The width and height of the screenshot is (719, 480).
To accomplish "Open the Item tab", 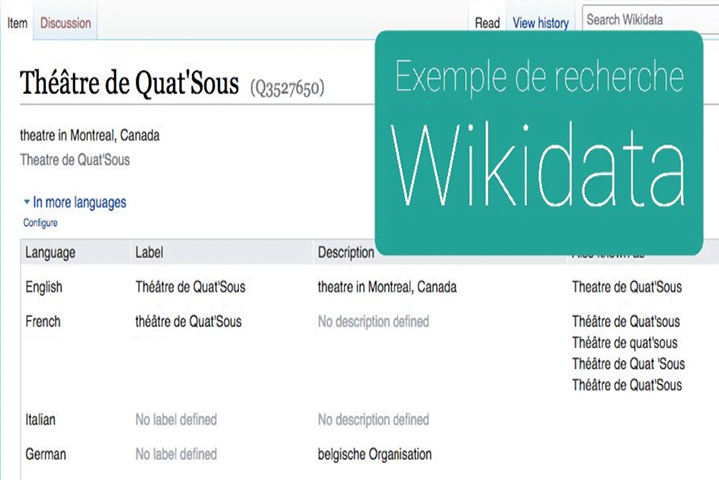I will tap(17, 23).
